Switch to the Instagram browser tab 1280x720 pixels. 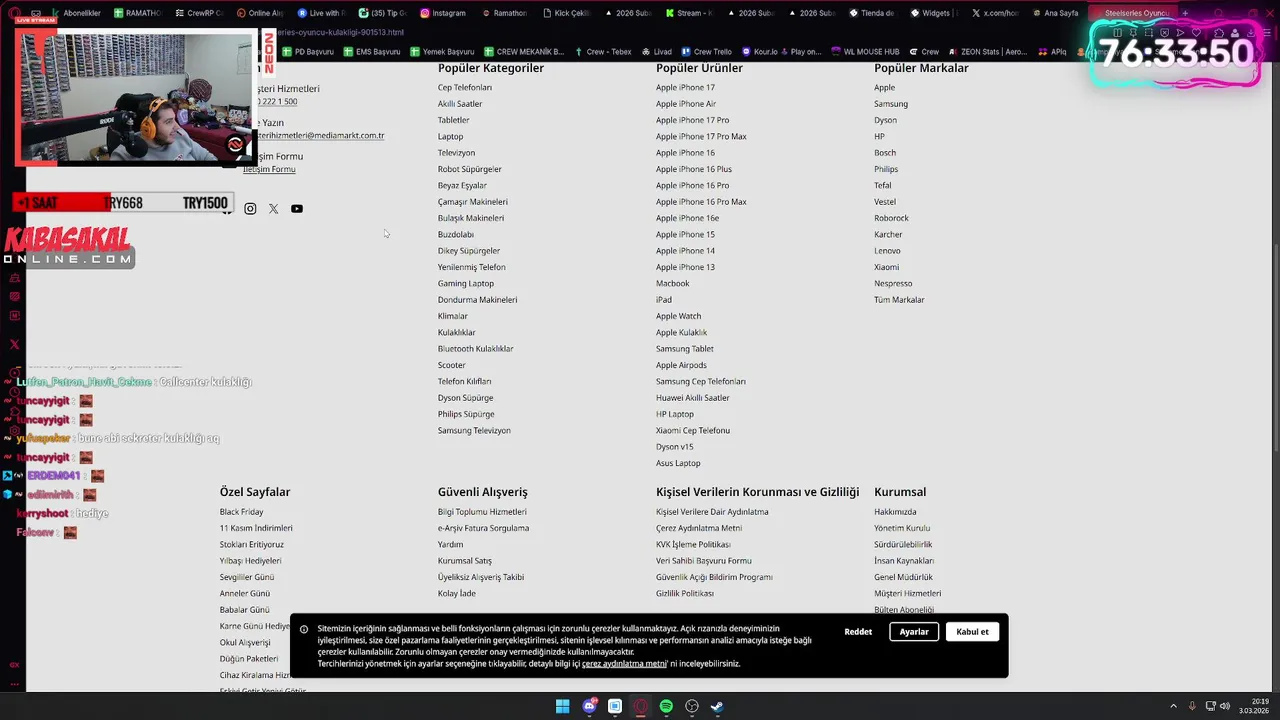pyautogui.click(x=443, y=13)
